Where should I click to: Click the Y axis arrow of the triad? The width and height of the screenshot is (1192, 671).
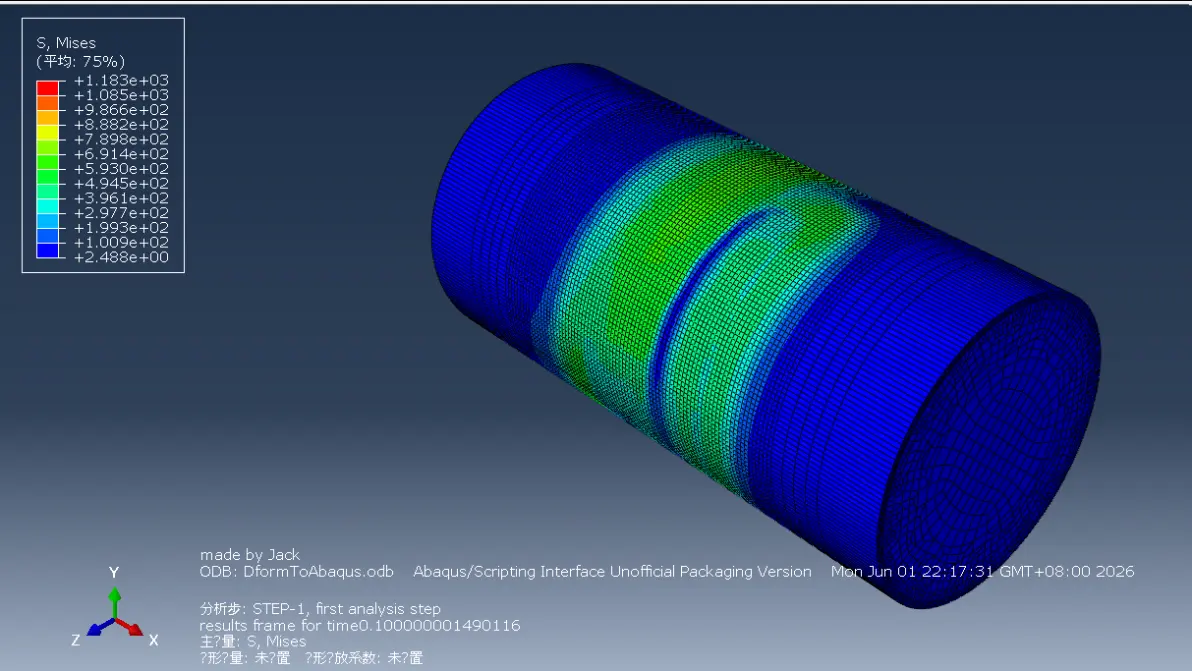114,603
